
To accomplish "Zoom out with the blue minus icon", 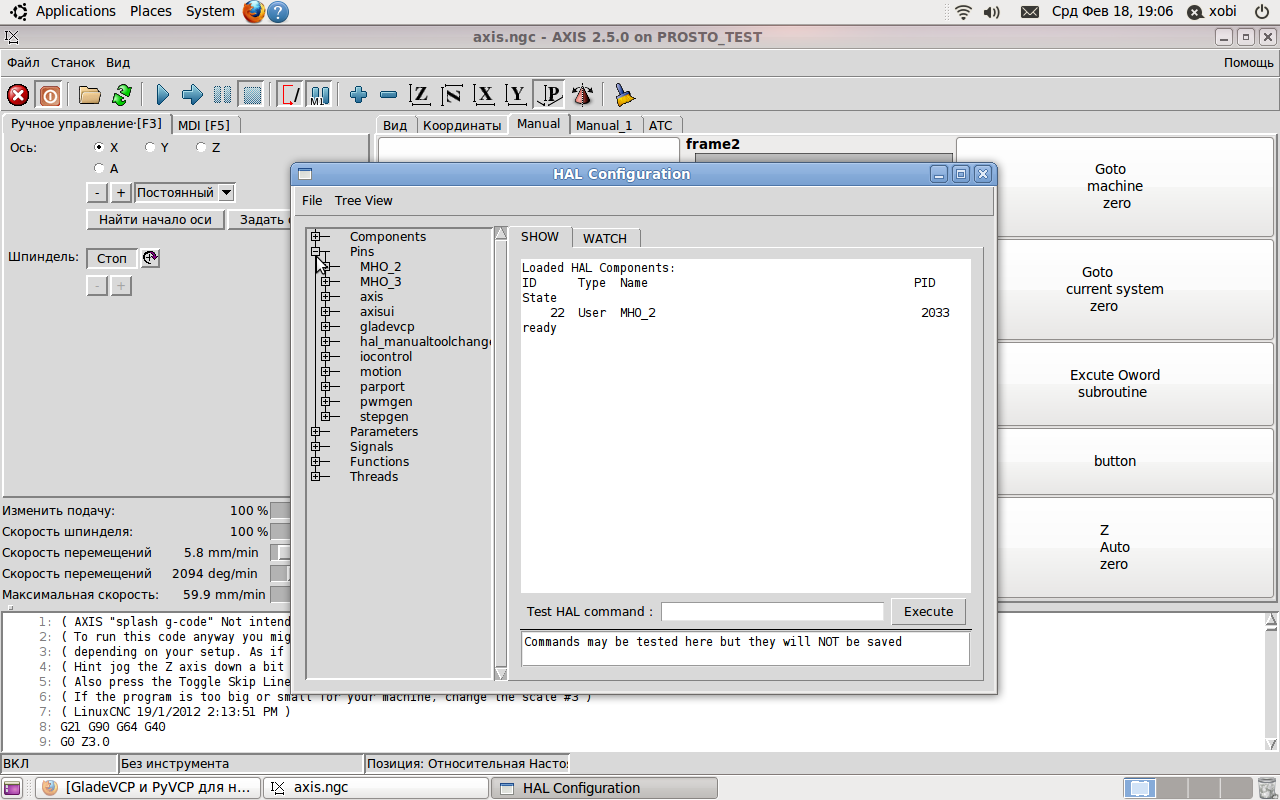I will [389, 95].
